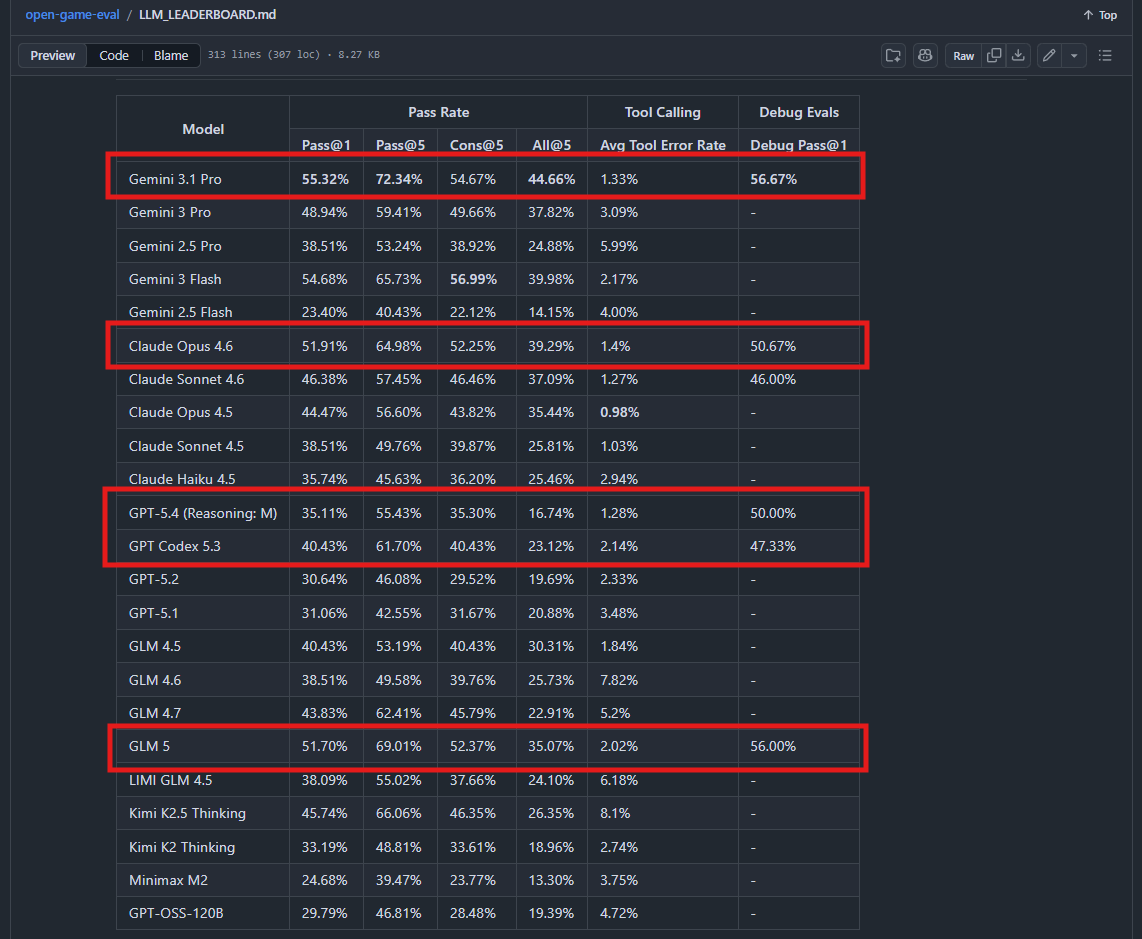
Task: Select the Pass Rate group header
Action: [438, 112]
